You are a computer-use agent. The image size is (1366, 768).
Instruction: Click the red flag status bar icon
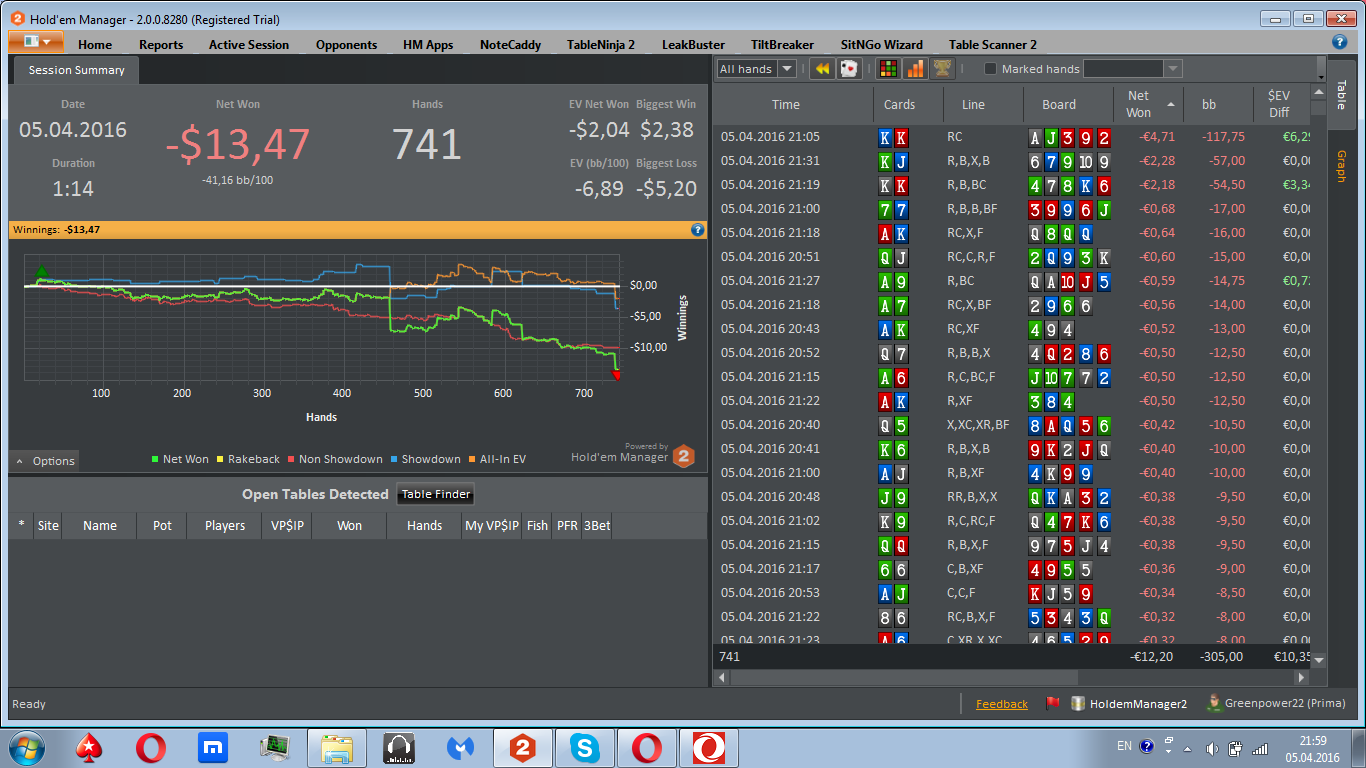[1053, 704]
